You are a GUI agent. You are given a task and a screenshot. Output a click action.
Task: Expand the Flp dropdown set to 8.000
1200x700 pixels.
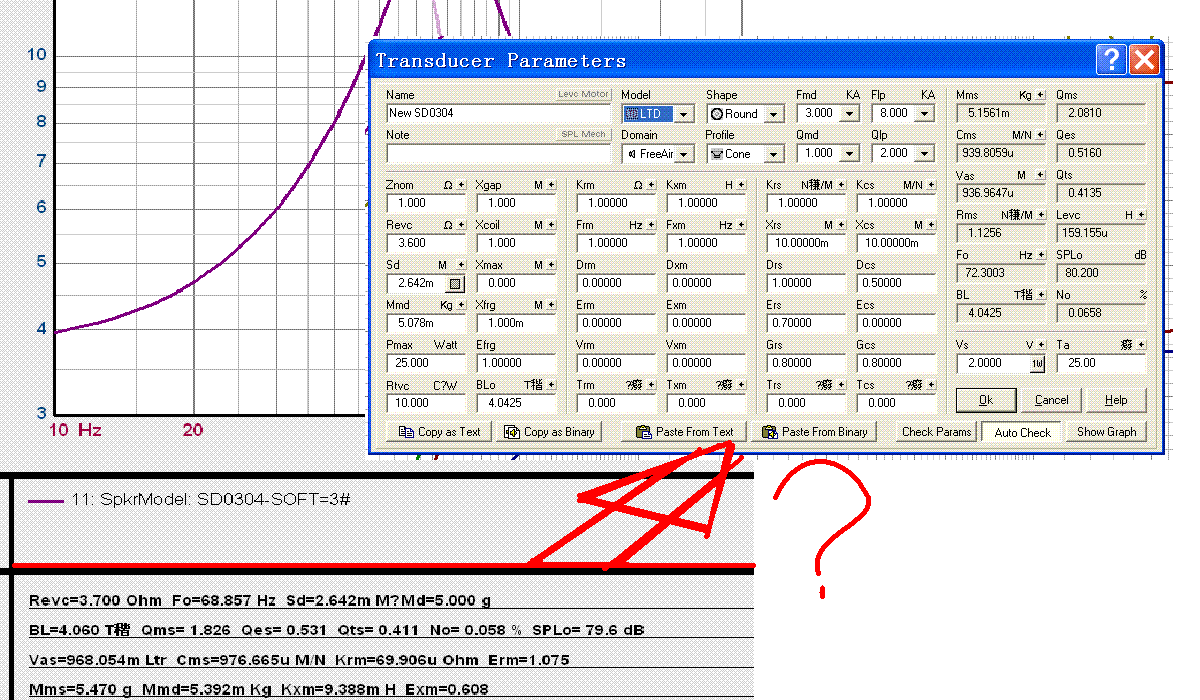click(x=925, y=114)
